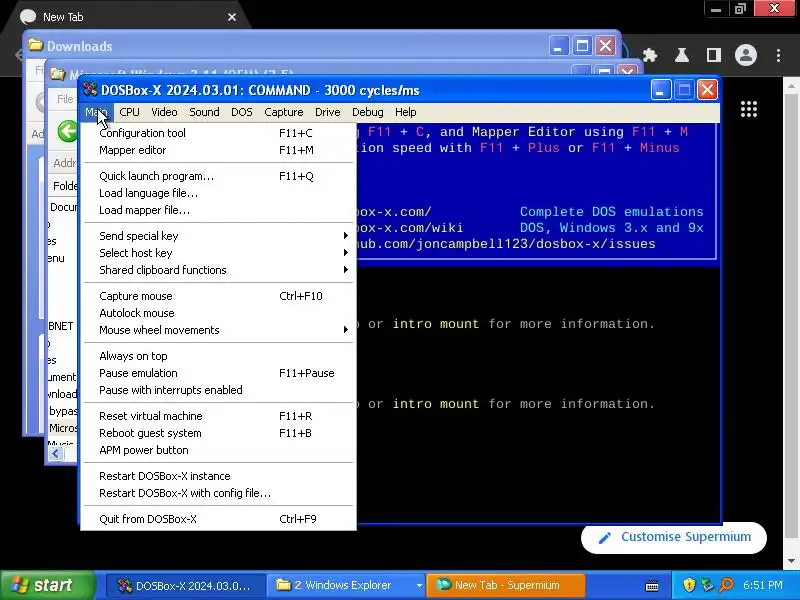Open the Supermium three-dot menu

778,55
